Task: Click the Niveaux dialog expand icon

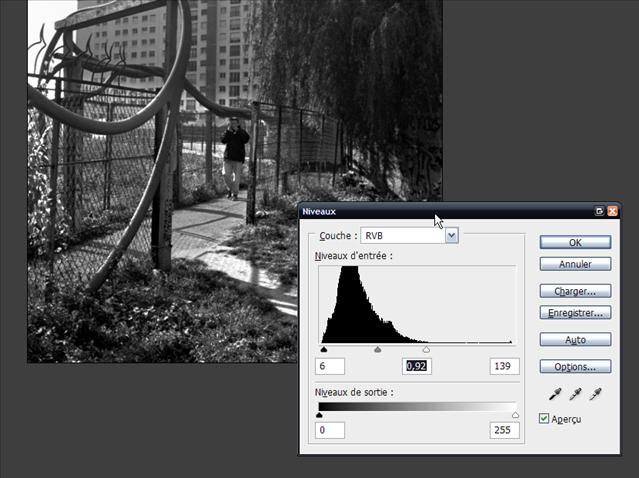Action: [599, 211]
